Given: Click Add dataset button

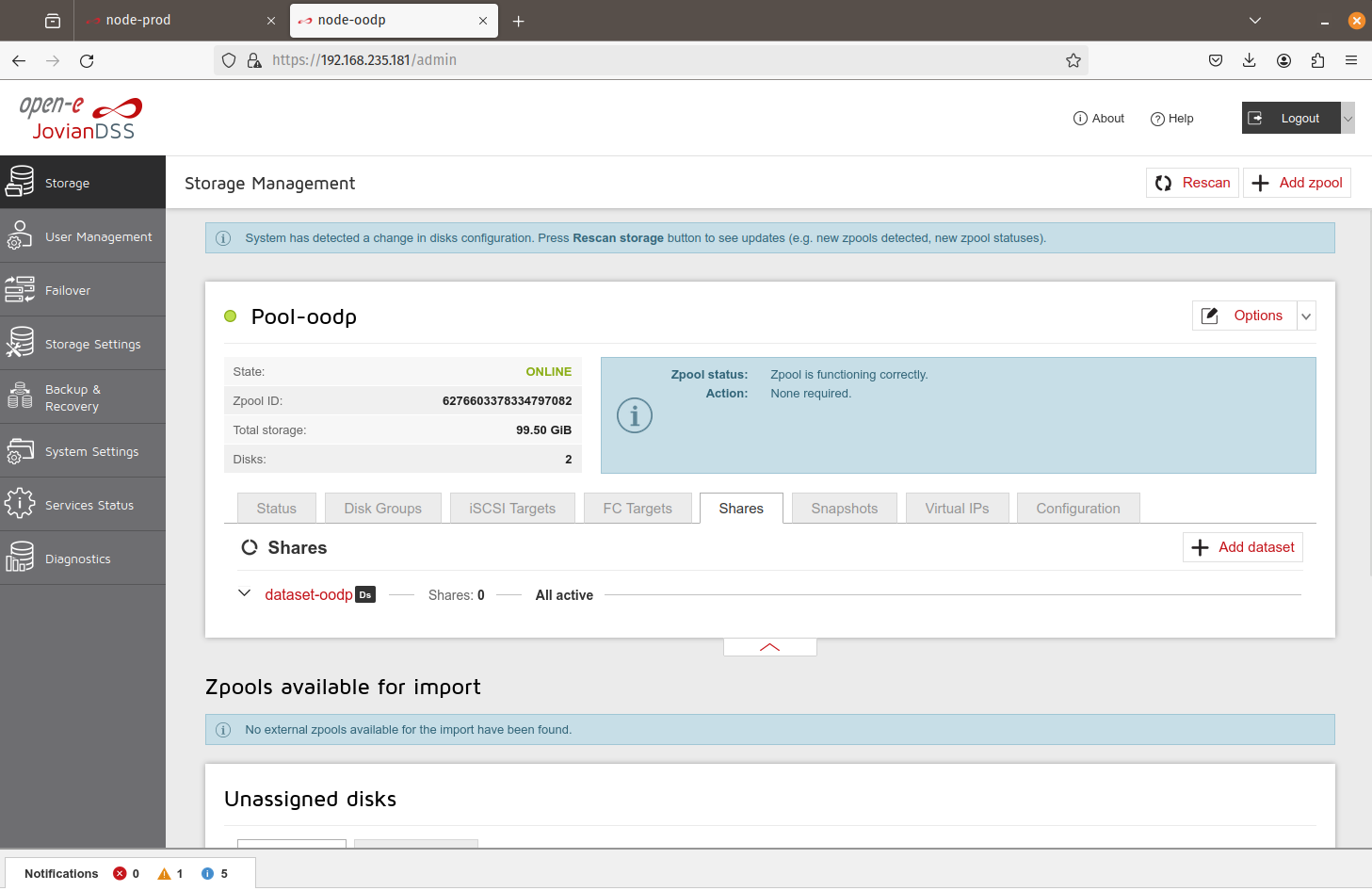Looking at the screenshot, I should (1243, 547).
